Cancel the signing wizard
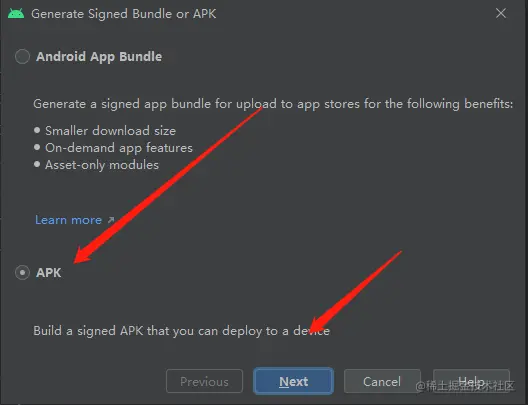The width and height of the screenshot is (528, 405). point(382,381)
